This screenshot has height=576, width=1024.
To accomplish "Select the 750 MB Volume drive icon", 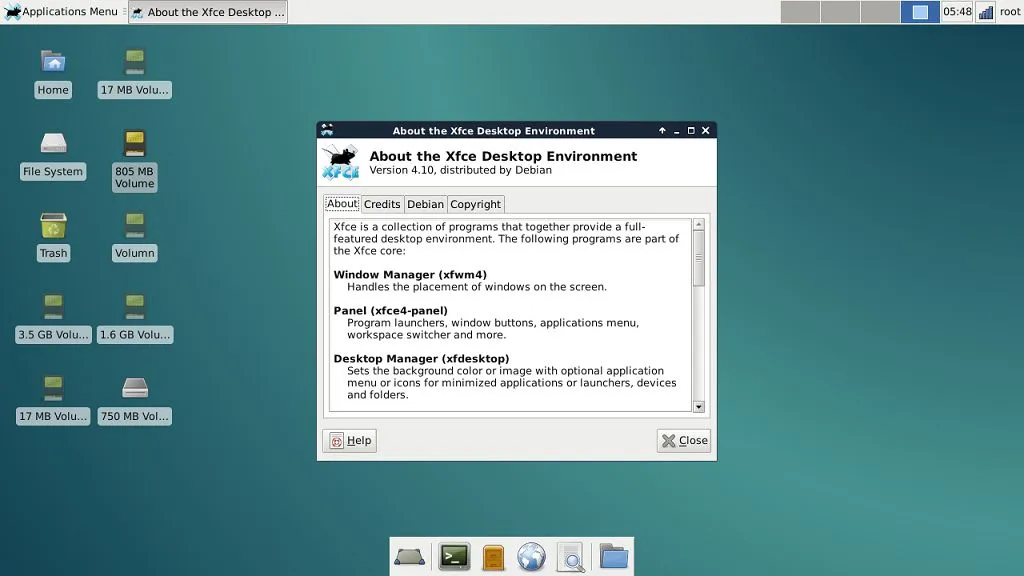I will pyautogui.click(x=135, y=399).
